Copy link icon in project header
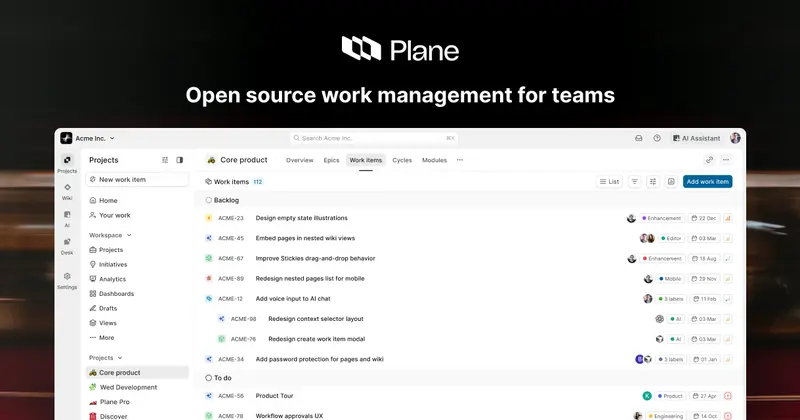 [x=709, y=160]
